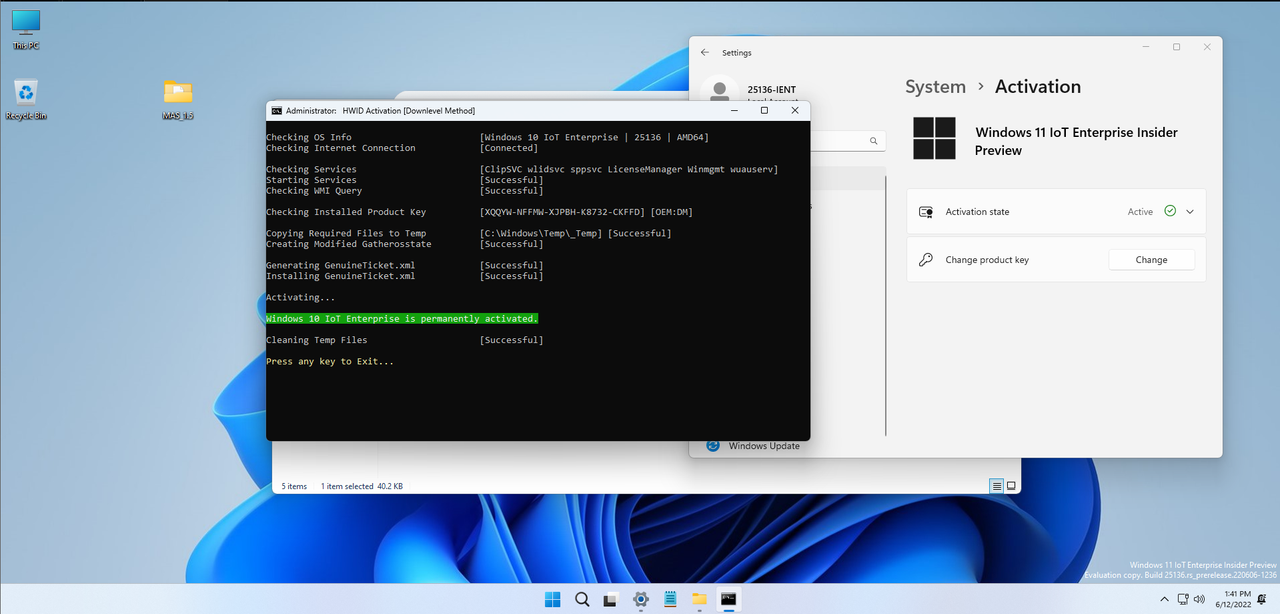1280x614 pixels.
Task: Click 'Checking Internet Connection' console line
Action: click(340, 148)
